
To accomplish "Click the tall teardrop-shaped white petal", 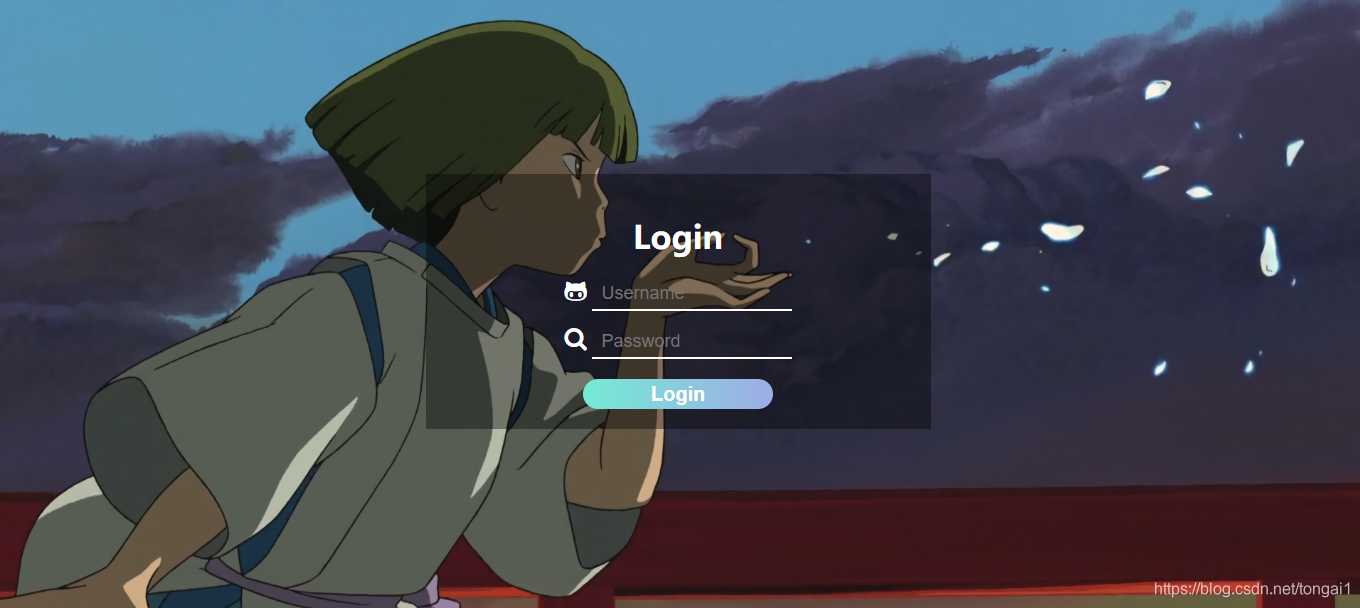I will click(1269, 250).
